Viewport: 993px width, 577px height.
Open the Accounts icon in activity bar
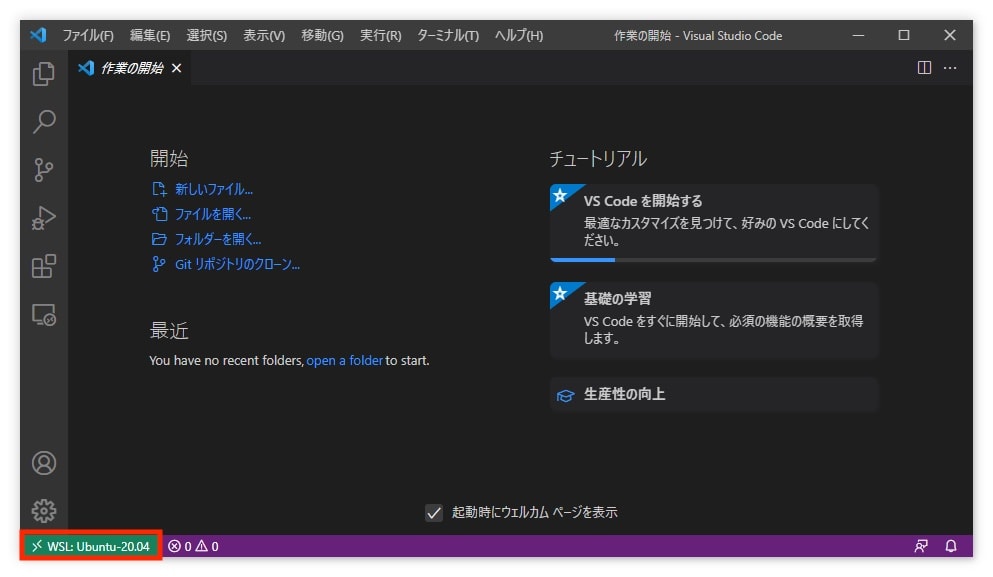coord(44,463)
